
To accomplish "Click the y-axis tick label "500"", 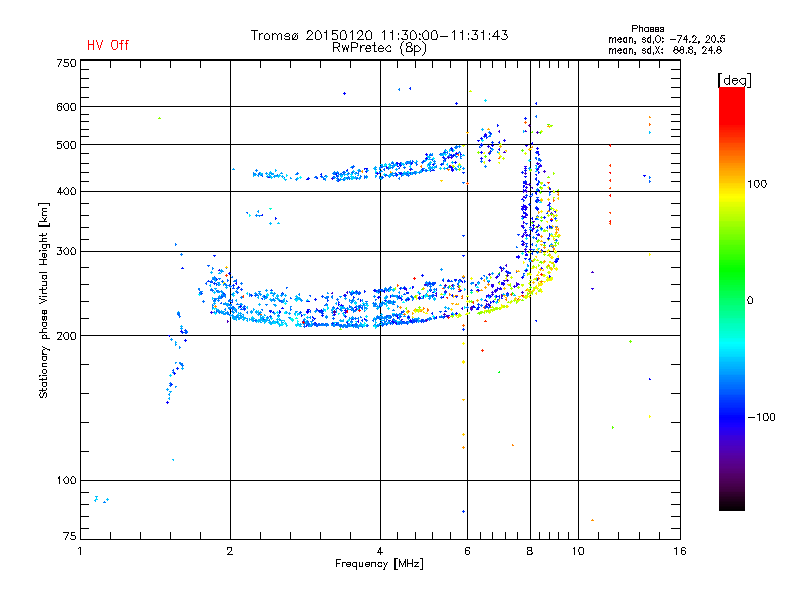I will [66, 145].
